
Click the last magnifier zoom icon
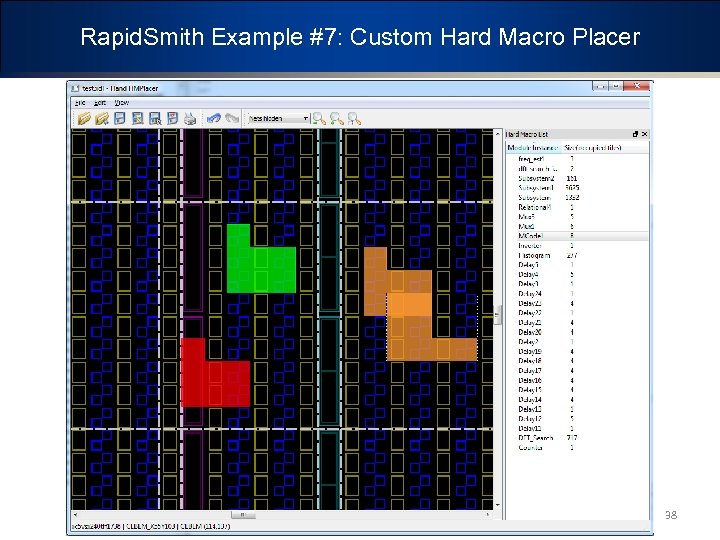click(354, 119)
